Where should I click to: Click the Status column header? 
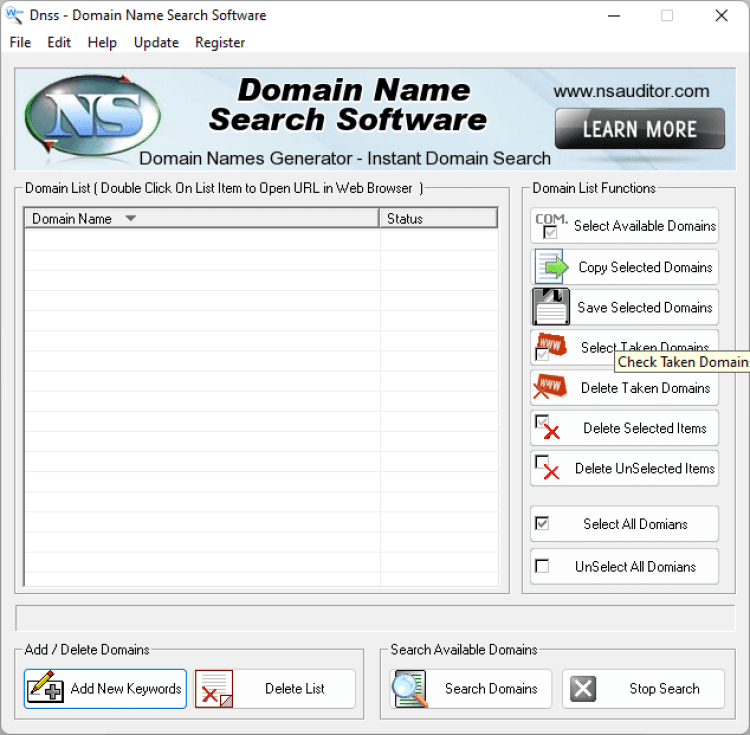438,219
